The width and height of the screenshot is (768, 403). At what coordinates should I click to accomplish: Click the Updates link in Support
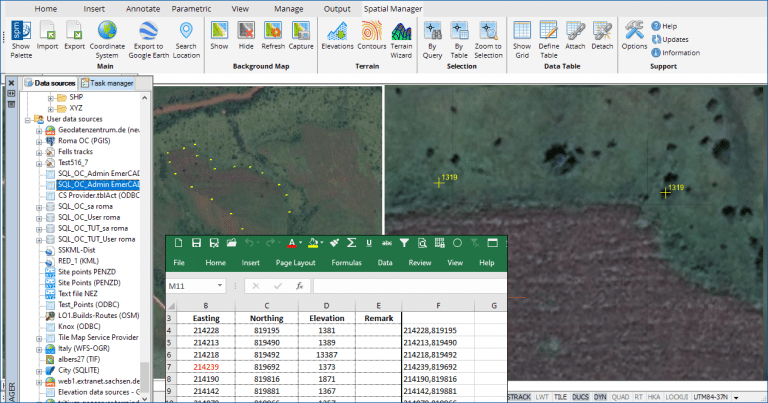670,39
